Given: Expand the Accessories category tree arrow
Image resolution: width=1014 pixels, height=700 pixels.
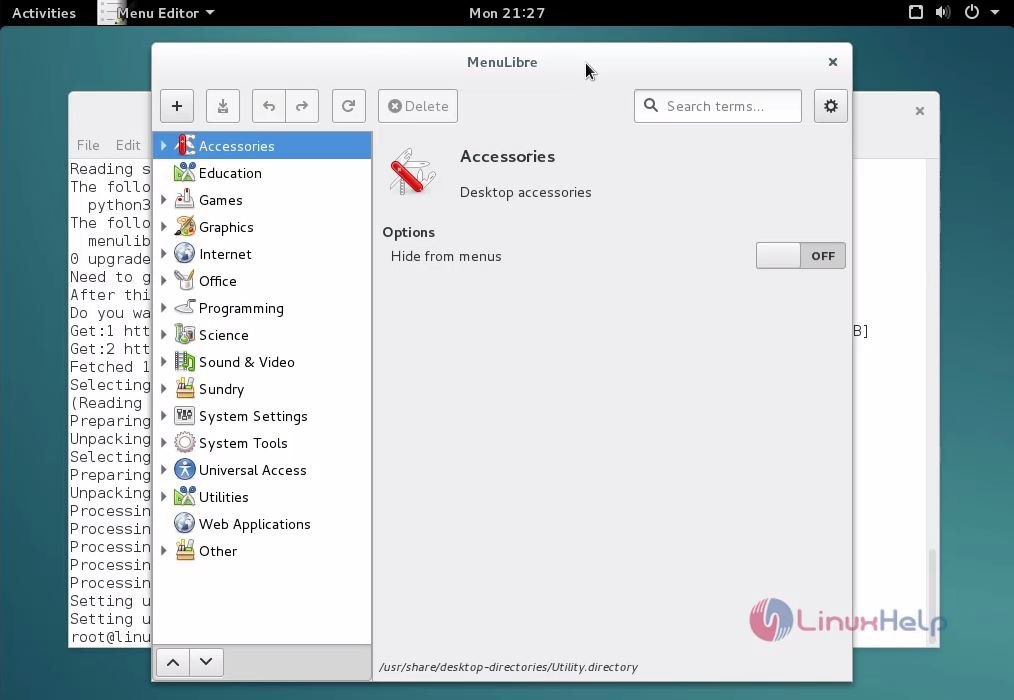Looking at the screenshot, I should click(164, 146).
